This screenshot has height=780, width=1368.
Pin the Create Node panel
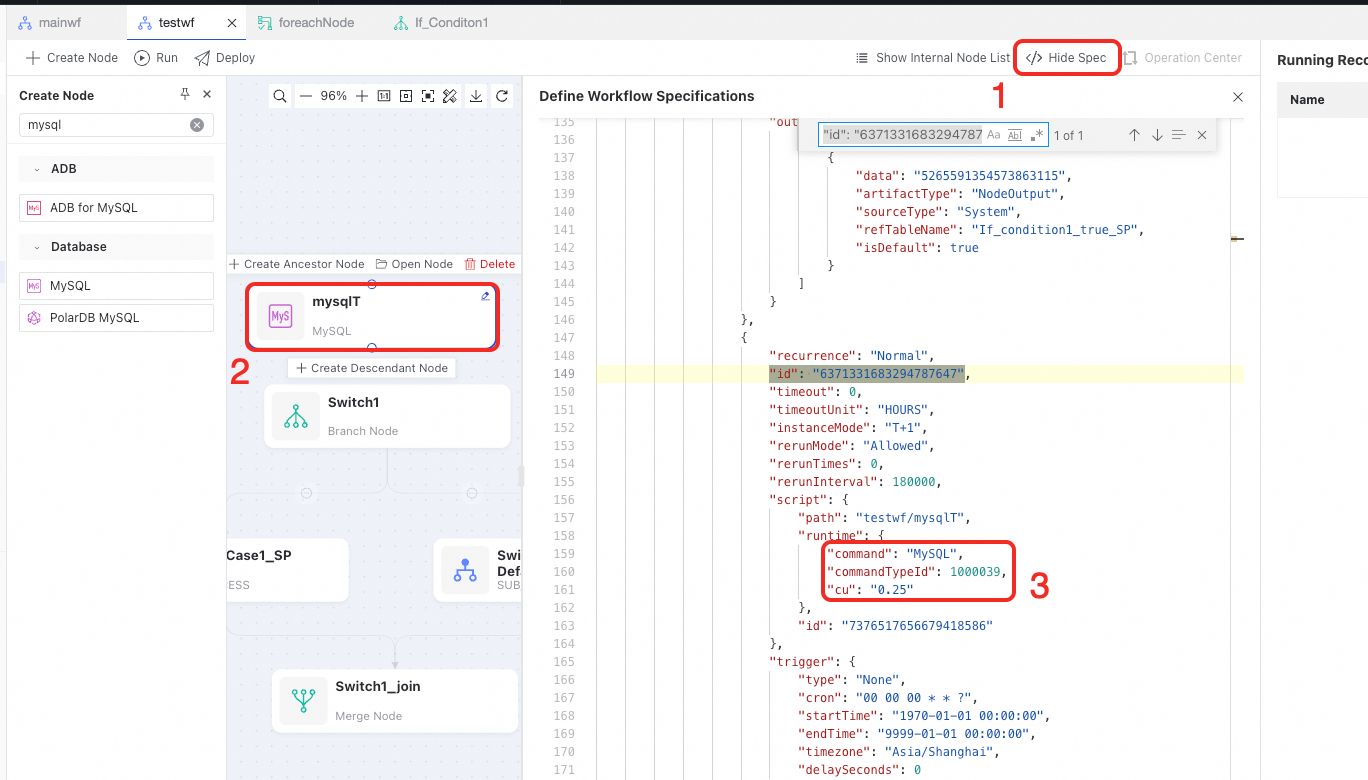184,94
